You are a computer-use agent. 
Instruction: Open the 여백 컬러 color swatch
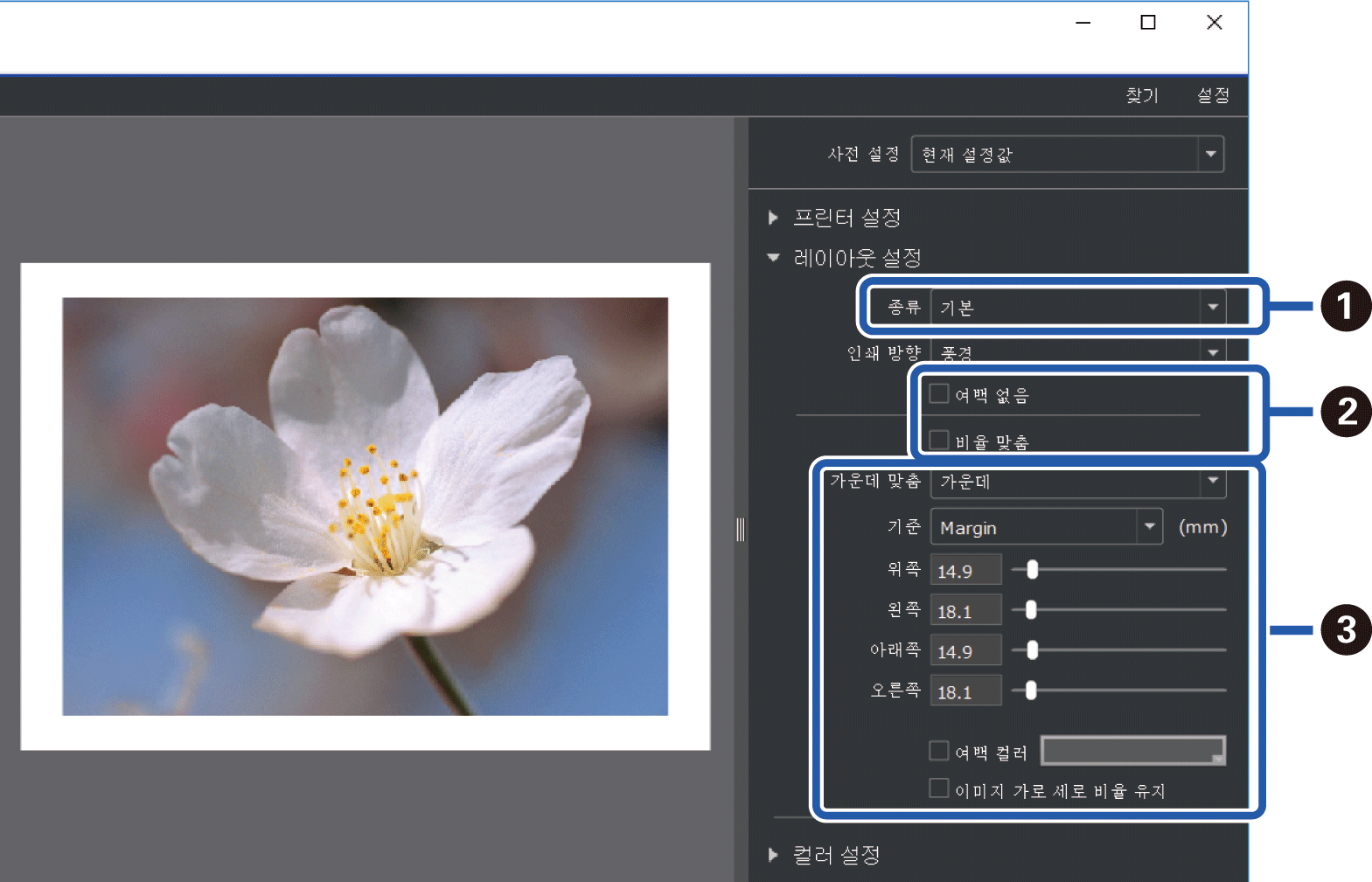(1132, 751)
